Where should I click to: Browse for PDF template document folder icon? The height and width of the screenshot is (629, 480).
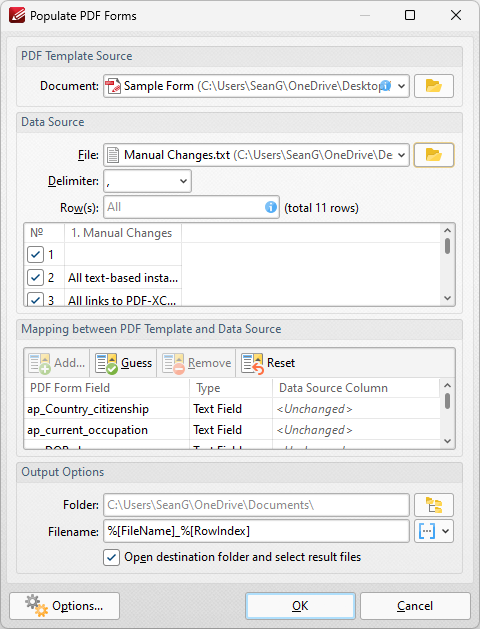[x=433, y=86]
